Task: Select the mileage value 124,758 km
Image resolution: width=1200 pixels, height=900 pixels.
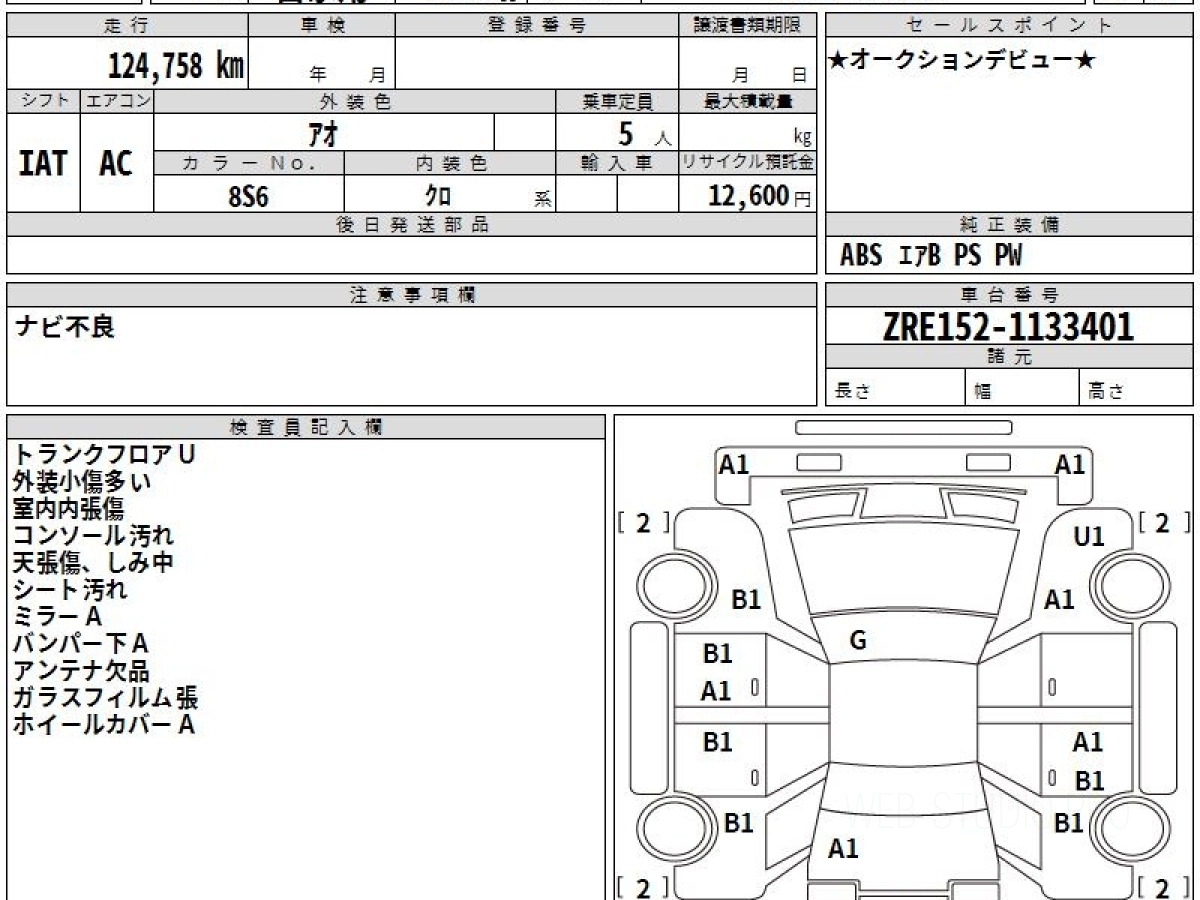Action: click(x=176, y=66)
